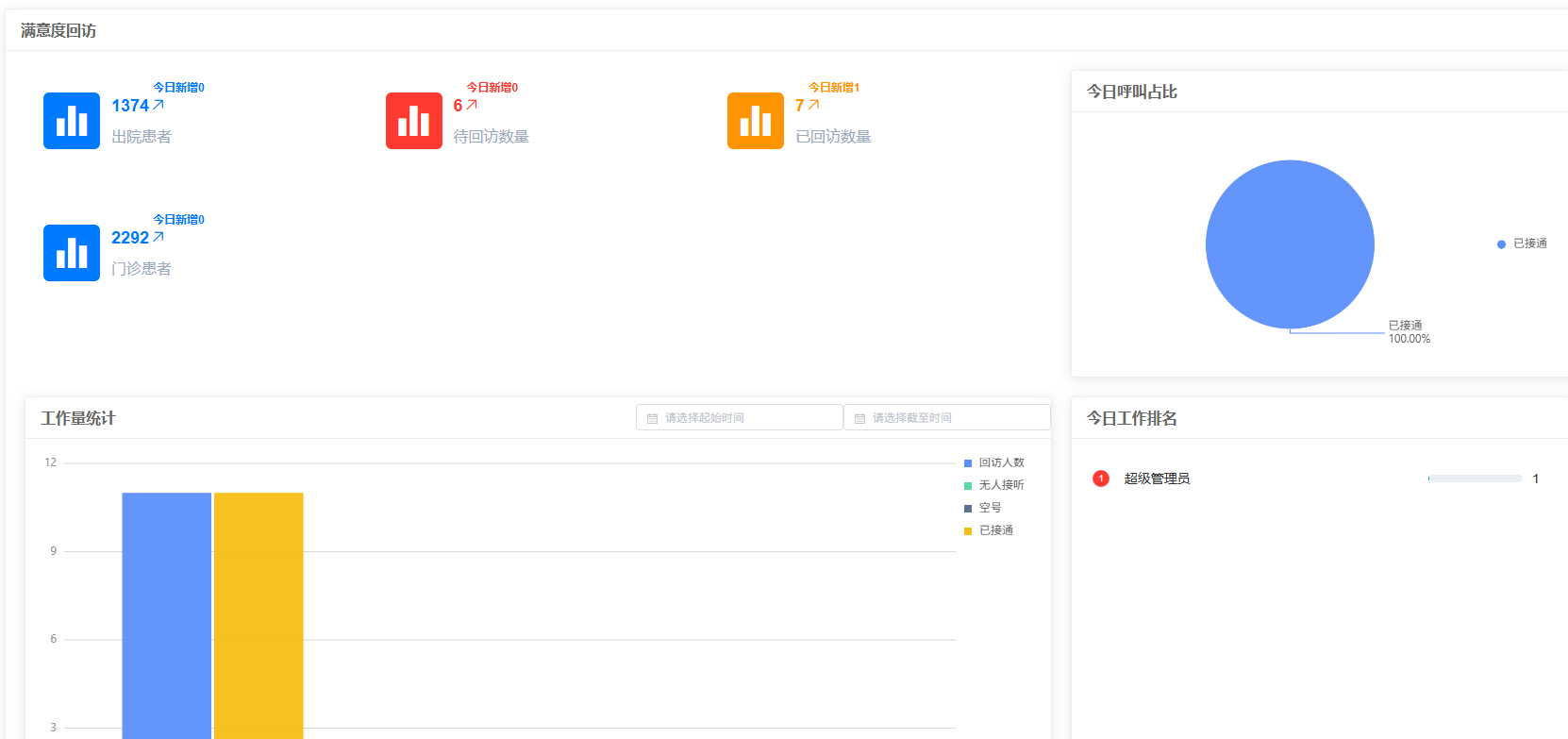Click the calendar icon in start time field

(652, 418)
